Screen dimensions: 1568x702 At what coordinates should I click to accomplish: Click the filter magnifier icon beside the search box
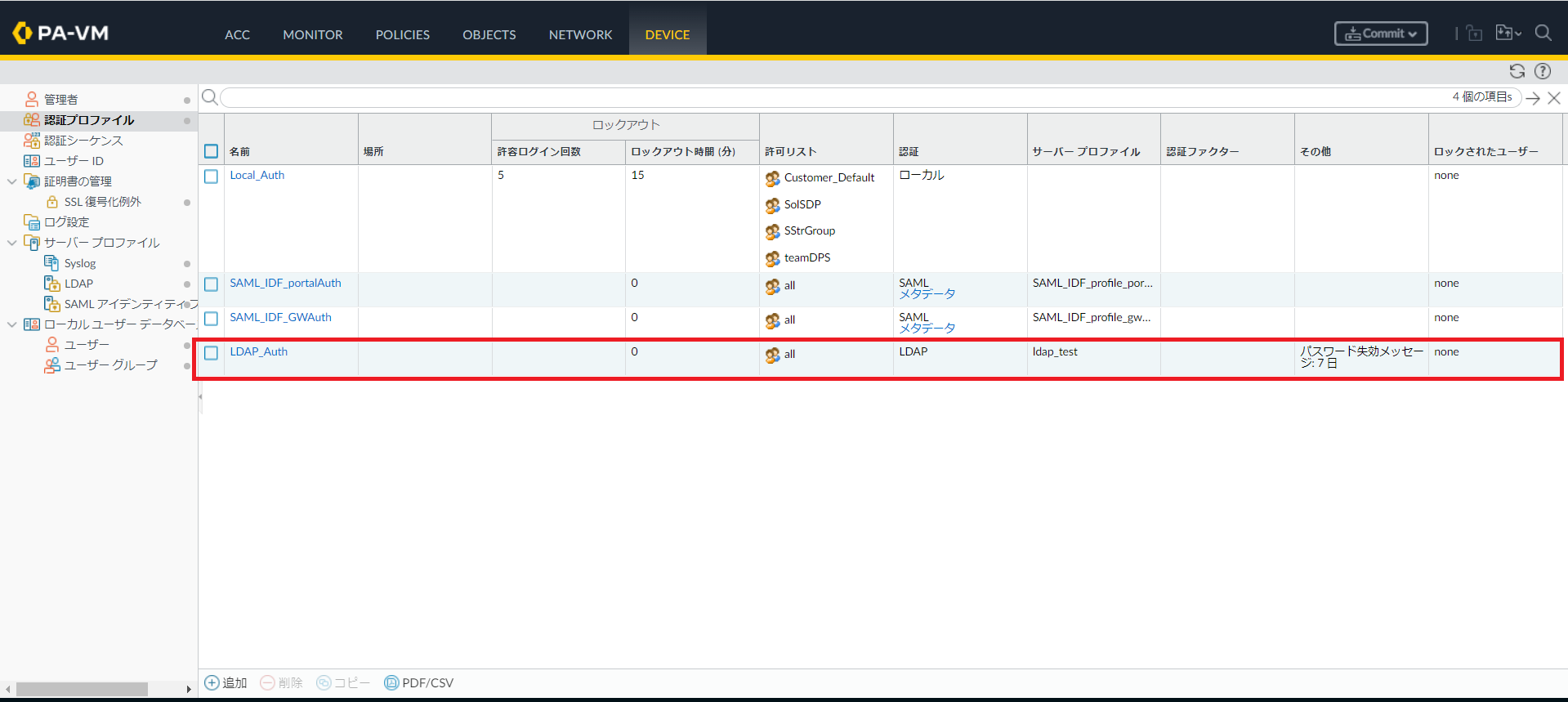(x=210, y=97)
